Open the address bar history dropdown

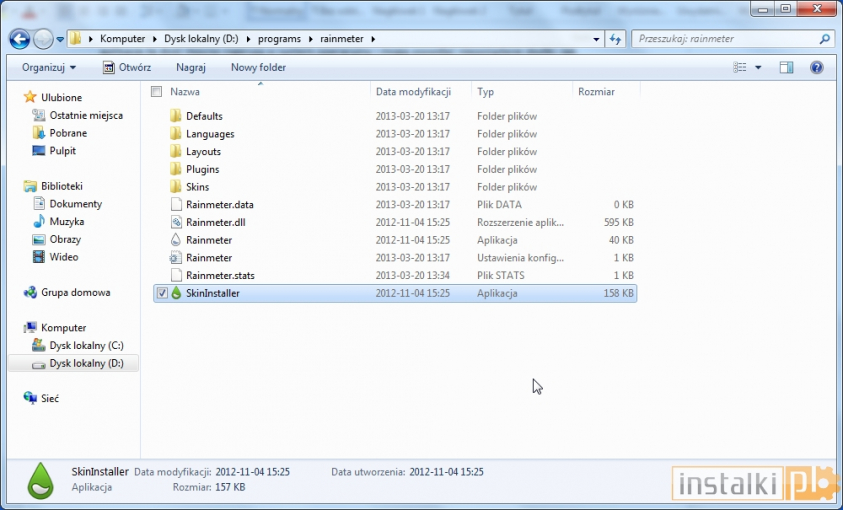coord(596,39)
